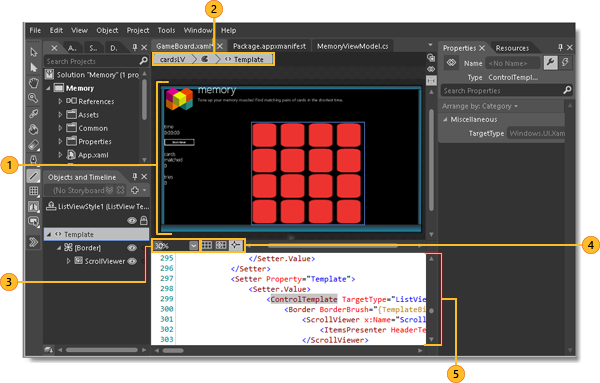Open the Assets chevron in toolbar
Viewport: 600px width, 383px height.
pyautogui.click(x=34, y=242)
